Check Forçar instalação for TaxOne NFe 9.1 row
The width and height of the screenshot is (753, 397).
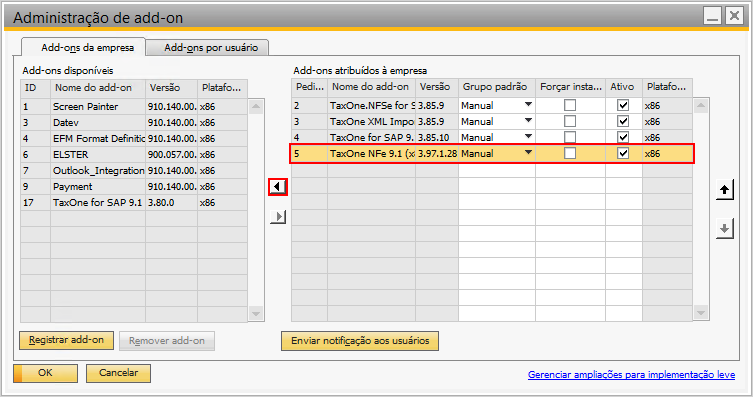pos(570,153)
